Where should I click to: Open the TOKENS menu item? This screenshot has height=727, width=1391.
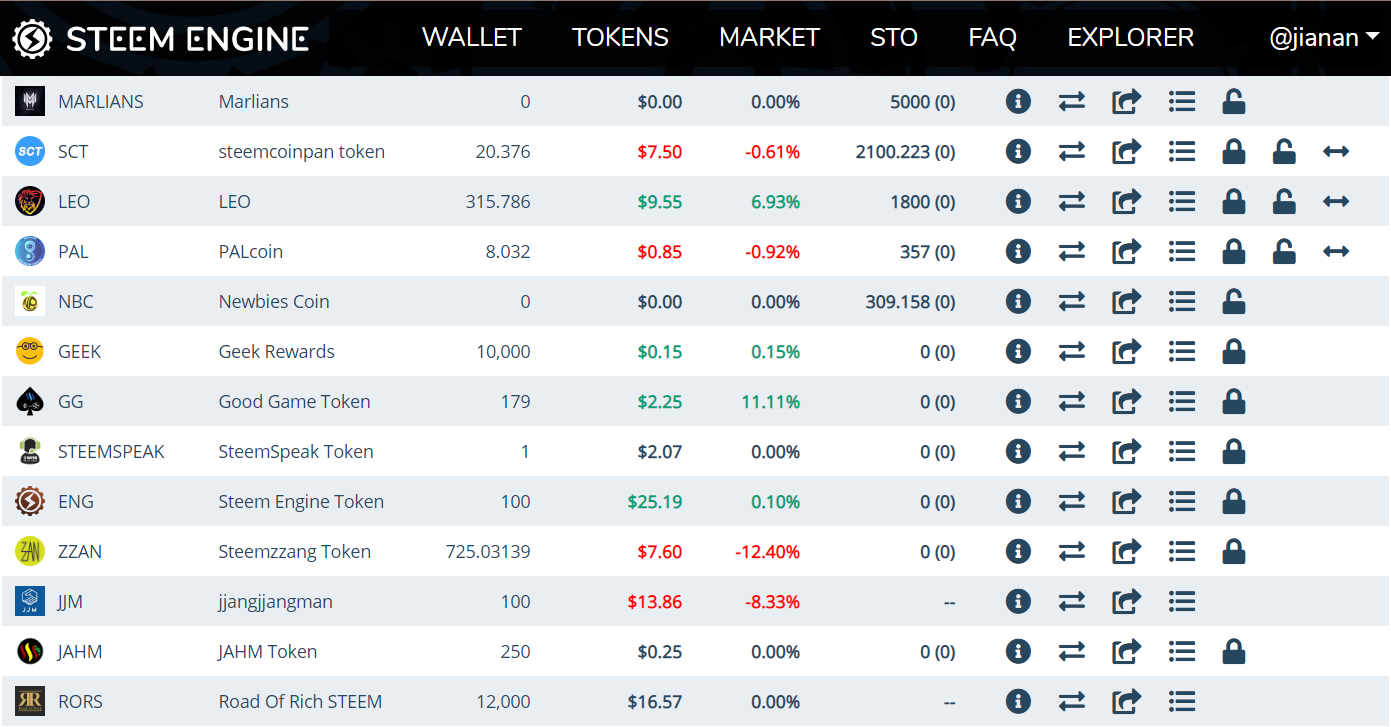tap(620, 38)
